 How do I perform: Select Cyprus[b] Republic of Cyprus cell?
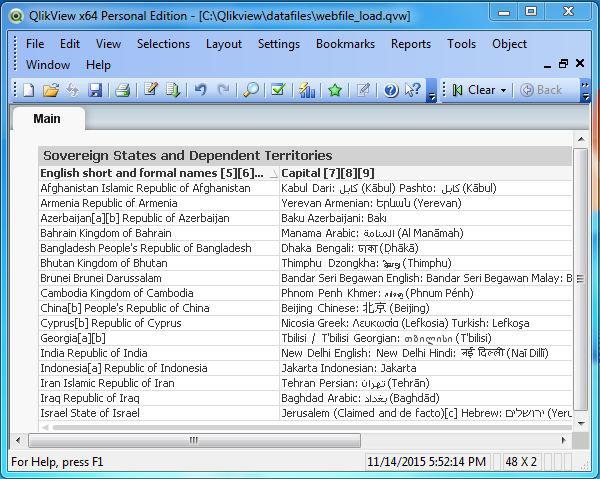[x=159, y=323]
